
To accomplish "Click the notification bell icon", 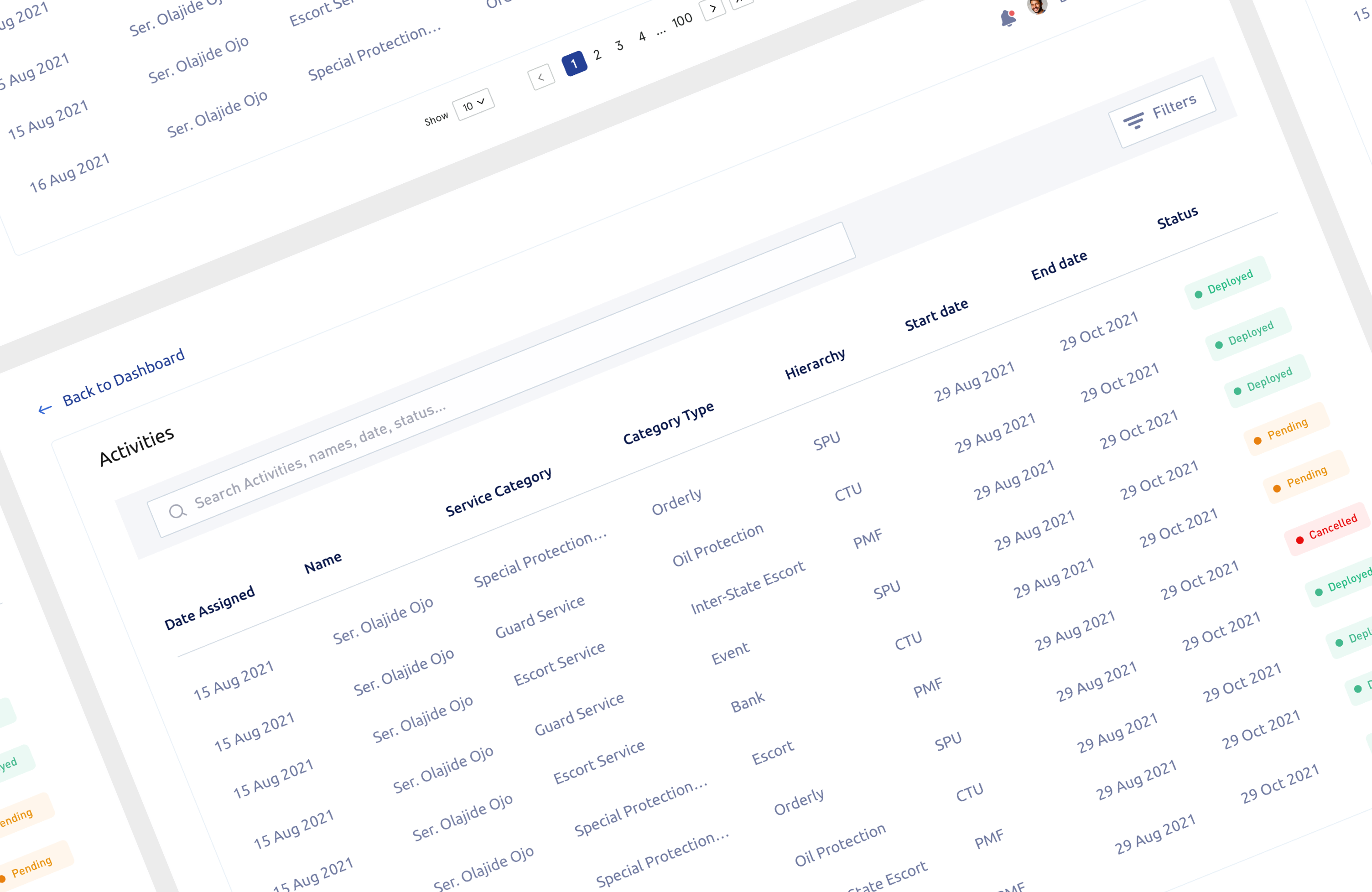I will click(1008, 18).
